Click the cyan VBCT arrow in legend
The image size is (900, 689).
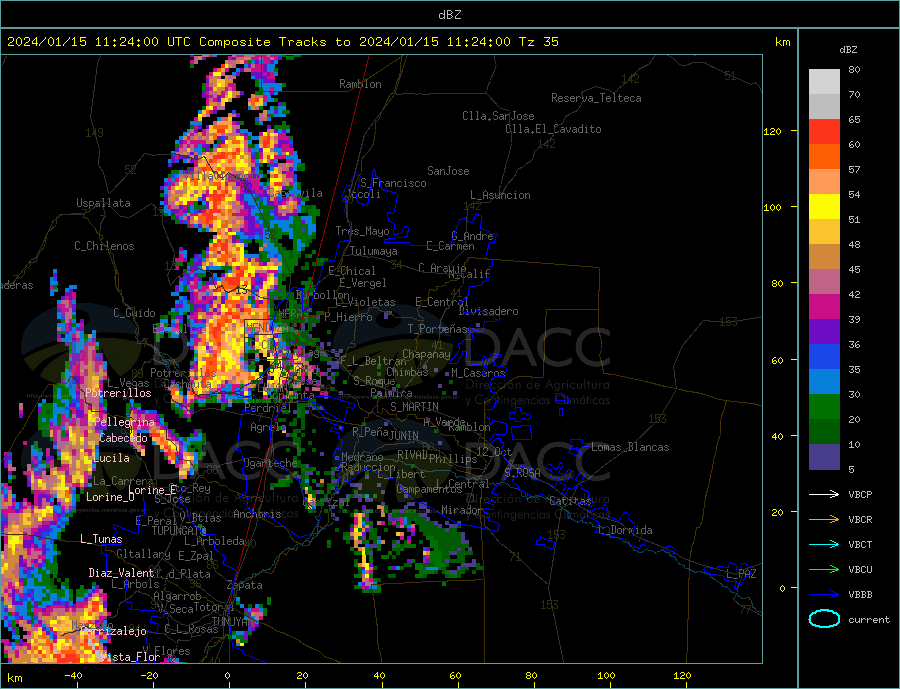coord(824,544)
